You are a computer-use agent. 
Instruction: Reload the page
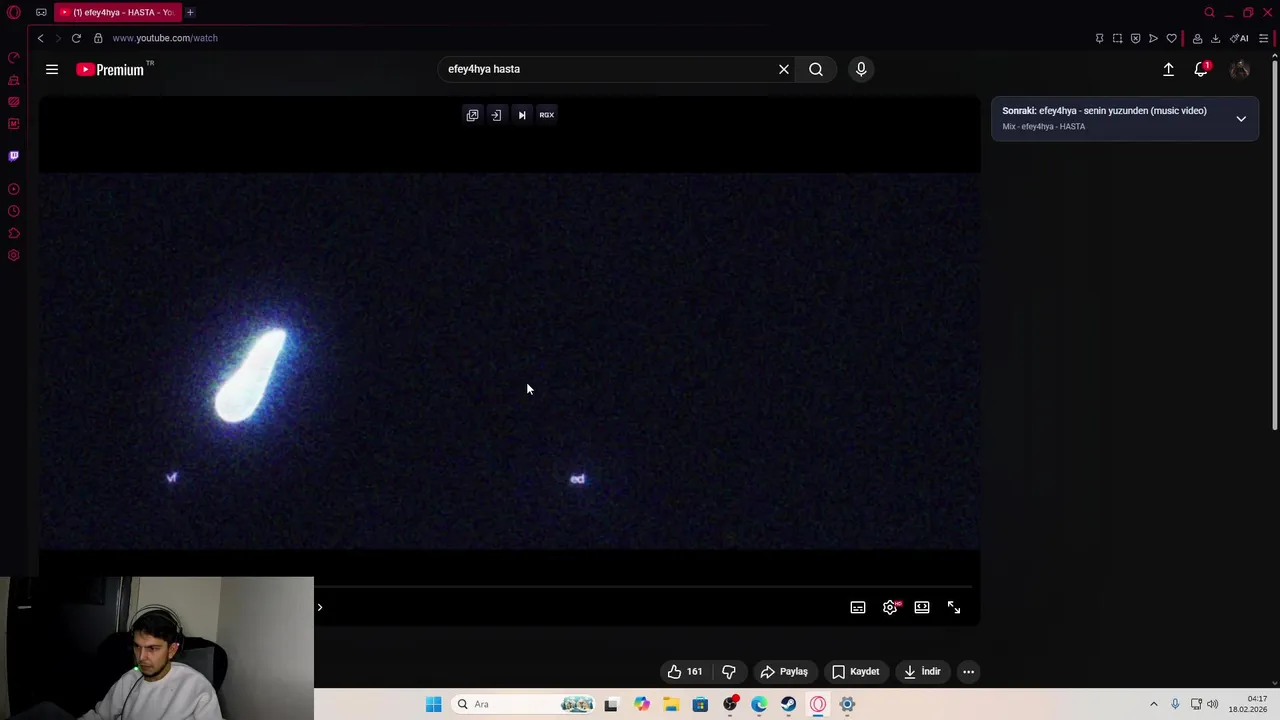coord(76,38)
